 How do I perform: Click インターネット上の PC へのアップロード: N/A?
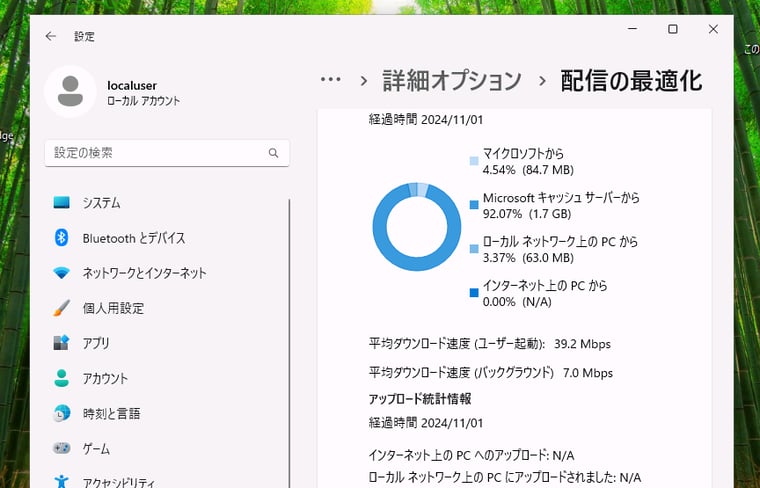tap(471, 456)
